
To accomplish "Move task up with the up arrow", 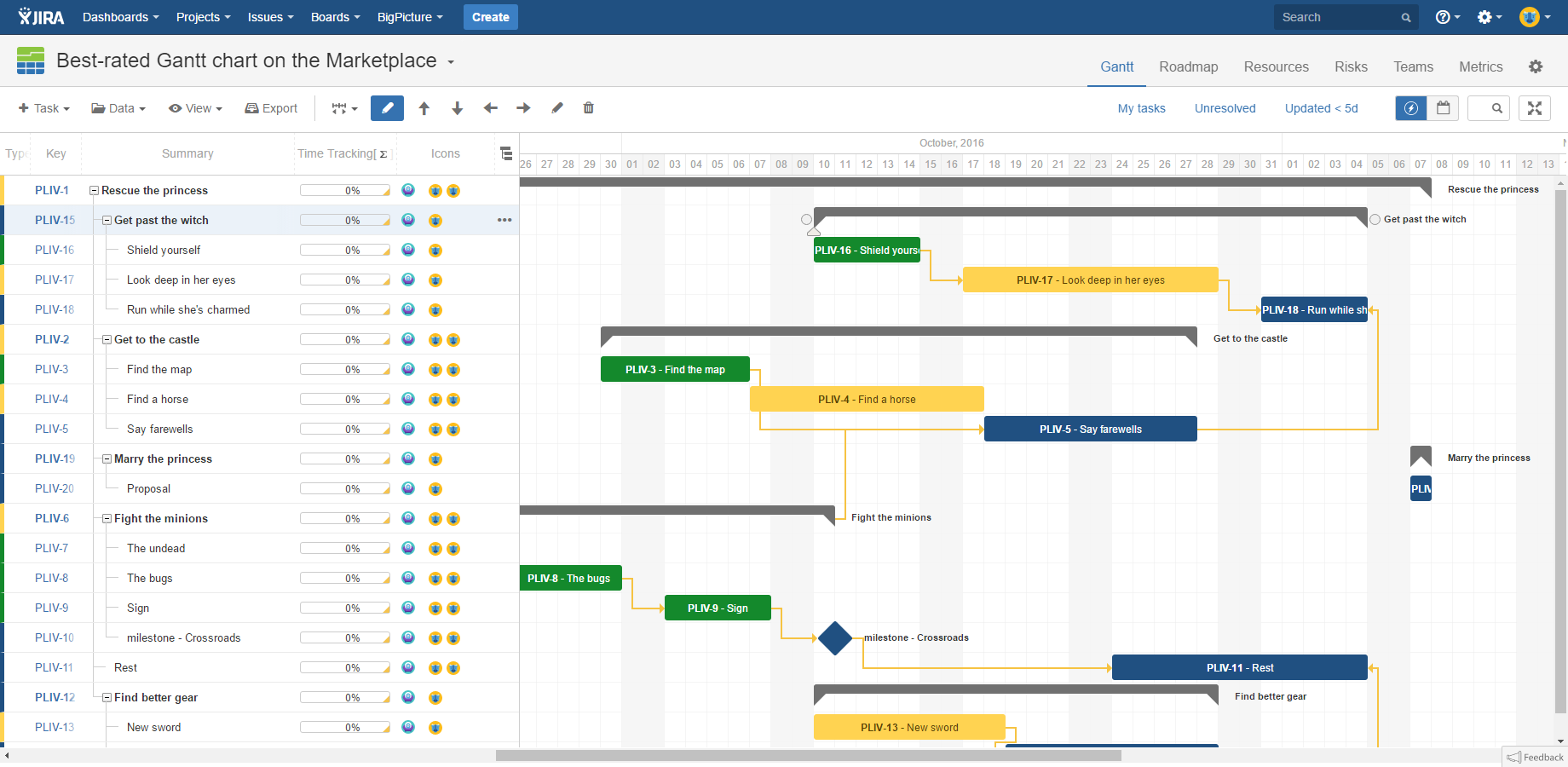I will coord(424,108).
